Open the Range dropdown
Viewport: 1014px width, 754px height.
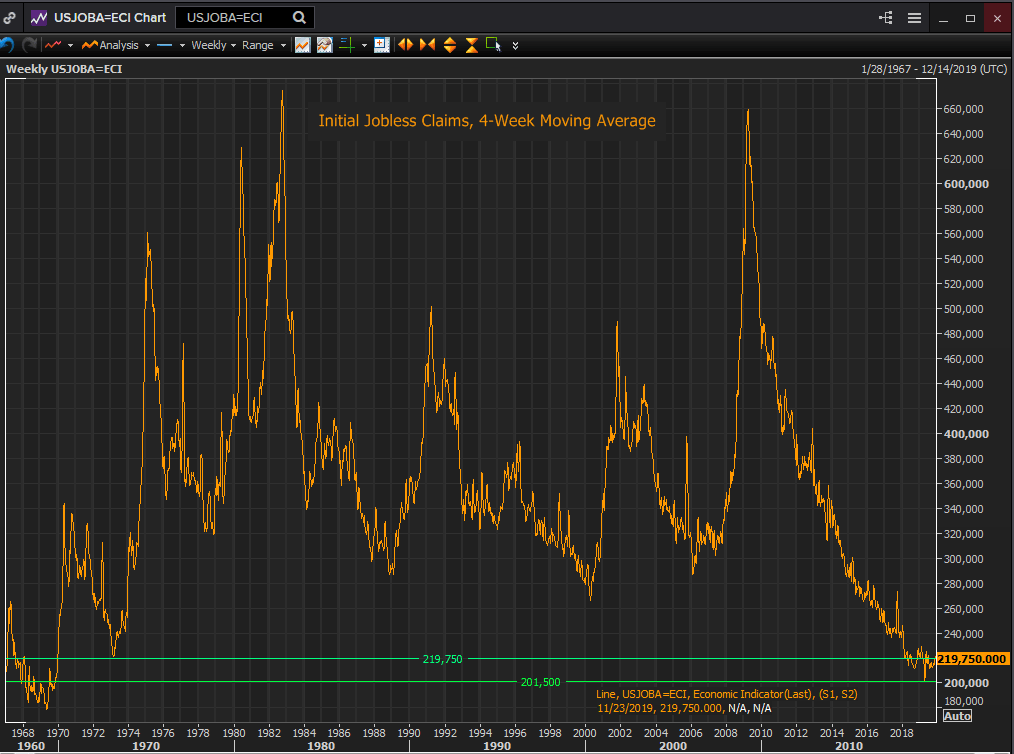[263, 45]
